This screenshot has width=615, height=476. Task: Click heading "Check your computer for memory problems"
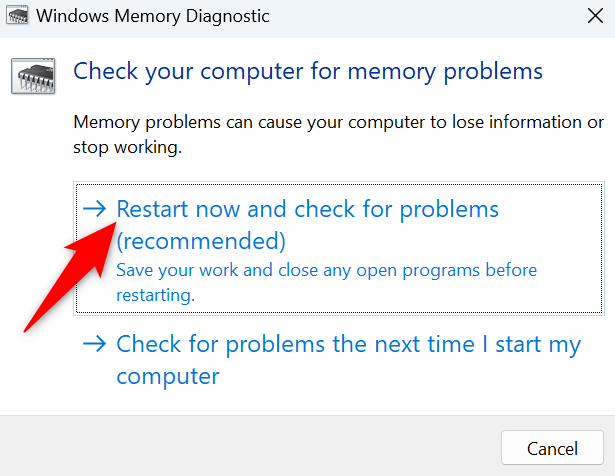tap(308, 72)
